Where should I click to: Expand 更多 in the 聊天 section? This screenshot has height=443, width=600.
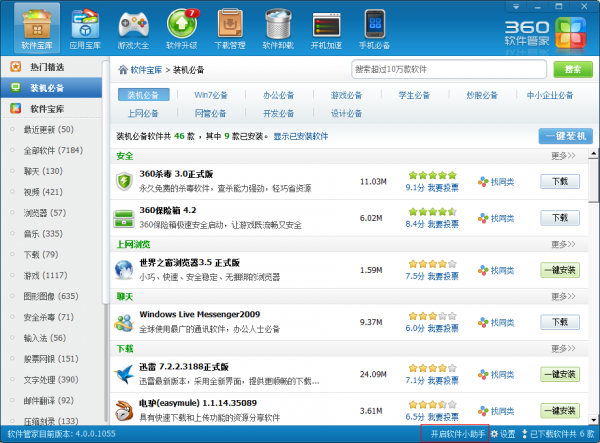coord(563,297)
